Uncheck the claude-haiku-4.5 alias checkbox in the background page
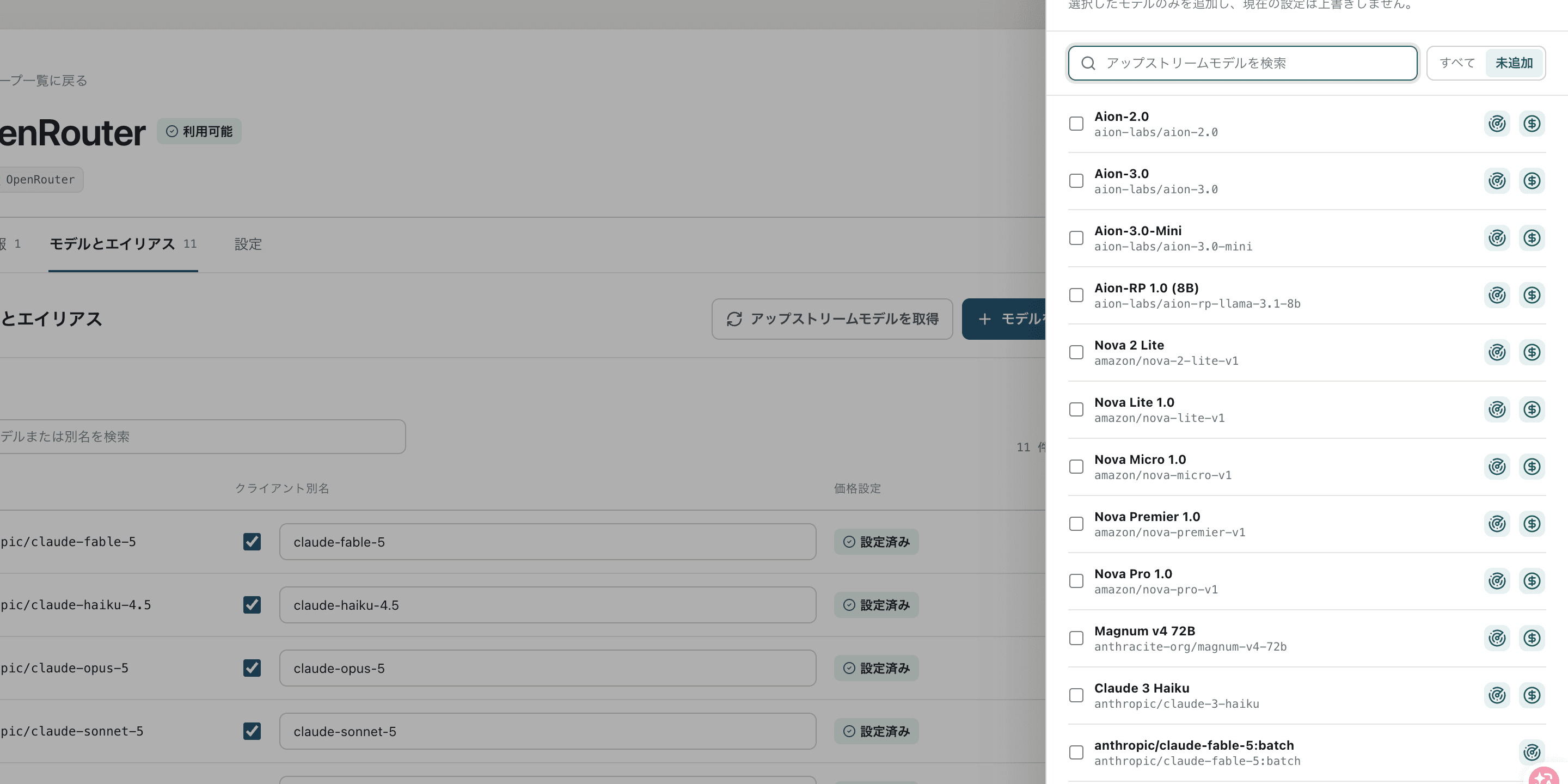This screenshot has height=784, width=1568. [x=252, y=605]
